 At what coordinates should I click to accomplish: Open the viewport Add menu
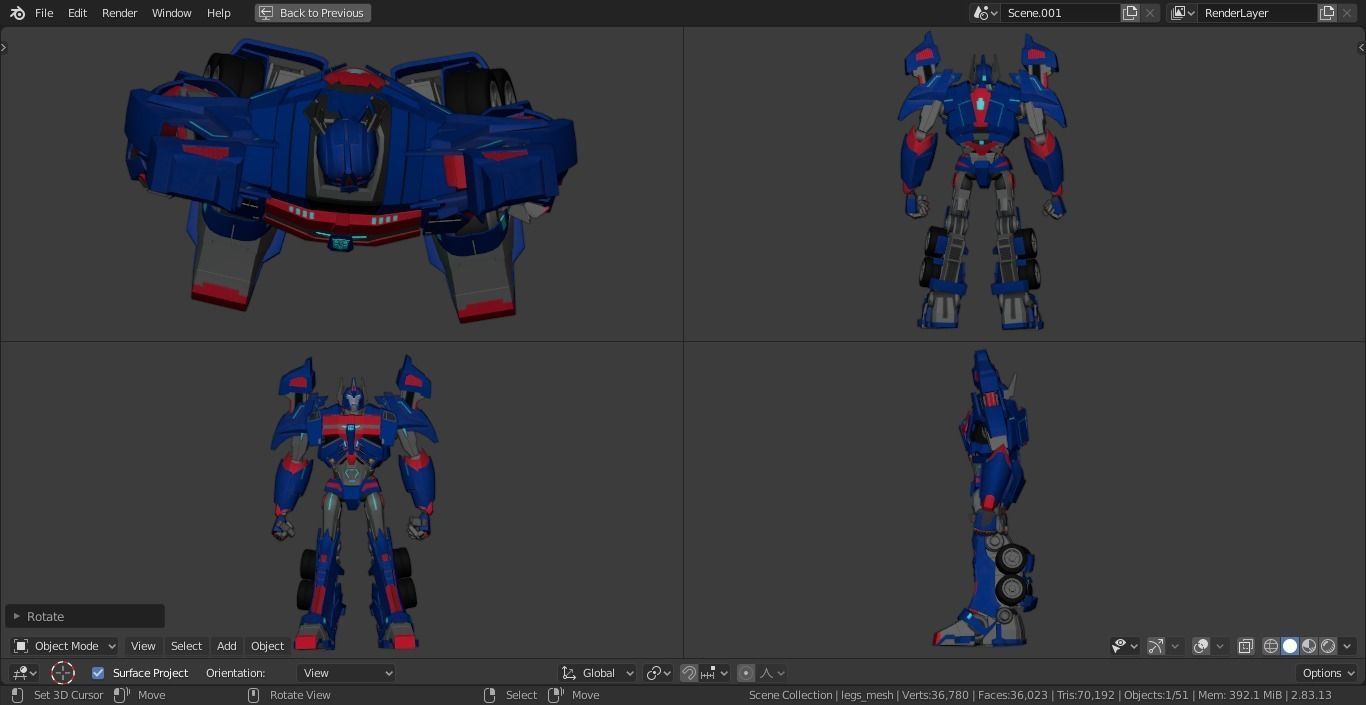pos(227,646)
